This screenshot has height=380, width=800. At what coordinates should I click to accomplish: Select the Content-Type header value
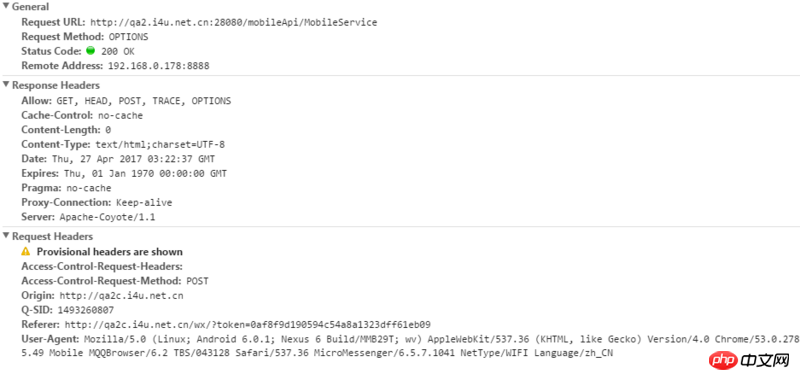click(x=160, y=144)
